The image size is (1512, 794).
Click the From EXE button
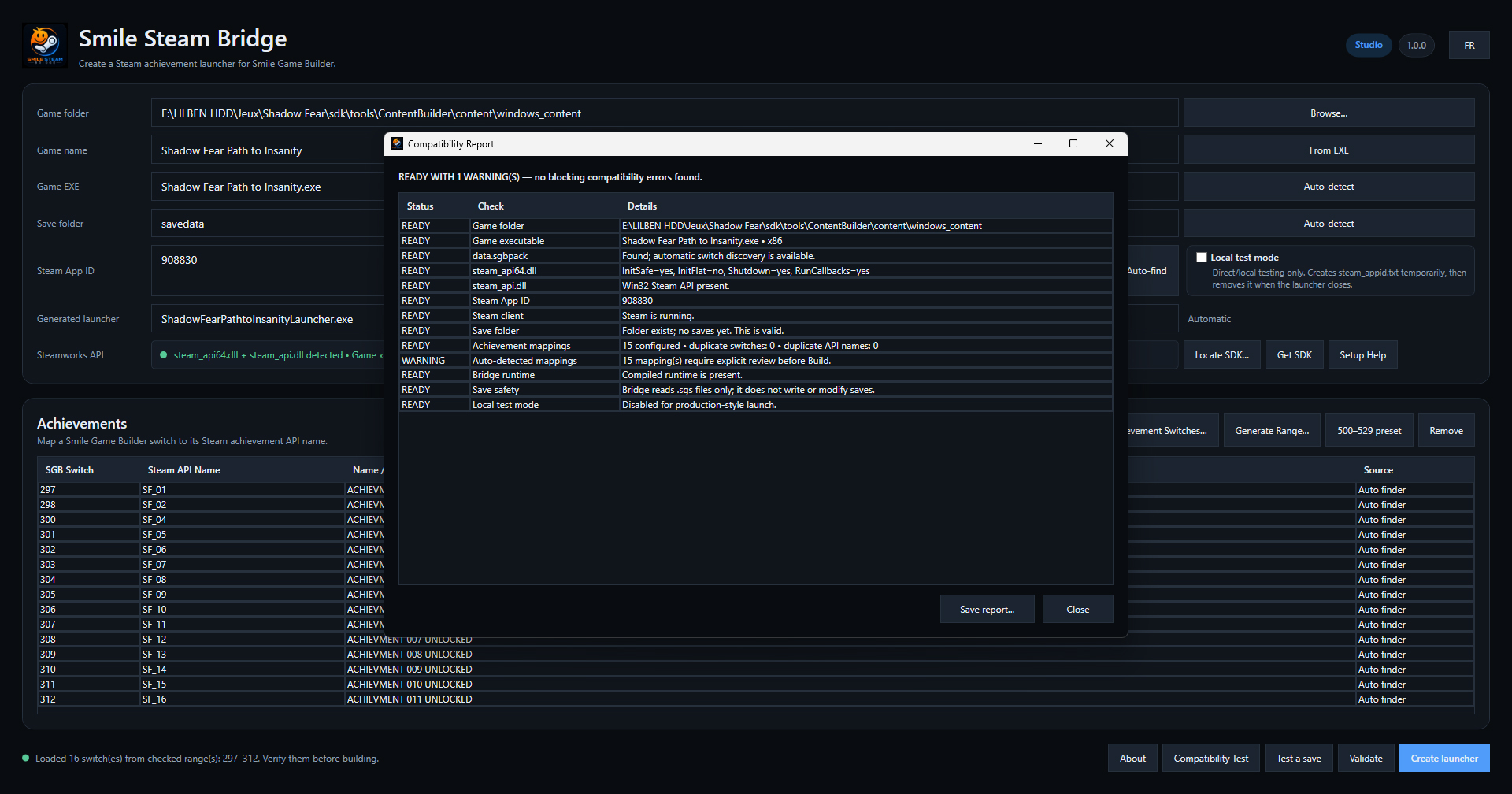pos(1329,150)
